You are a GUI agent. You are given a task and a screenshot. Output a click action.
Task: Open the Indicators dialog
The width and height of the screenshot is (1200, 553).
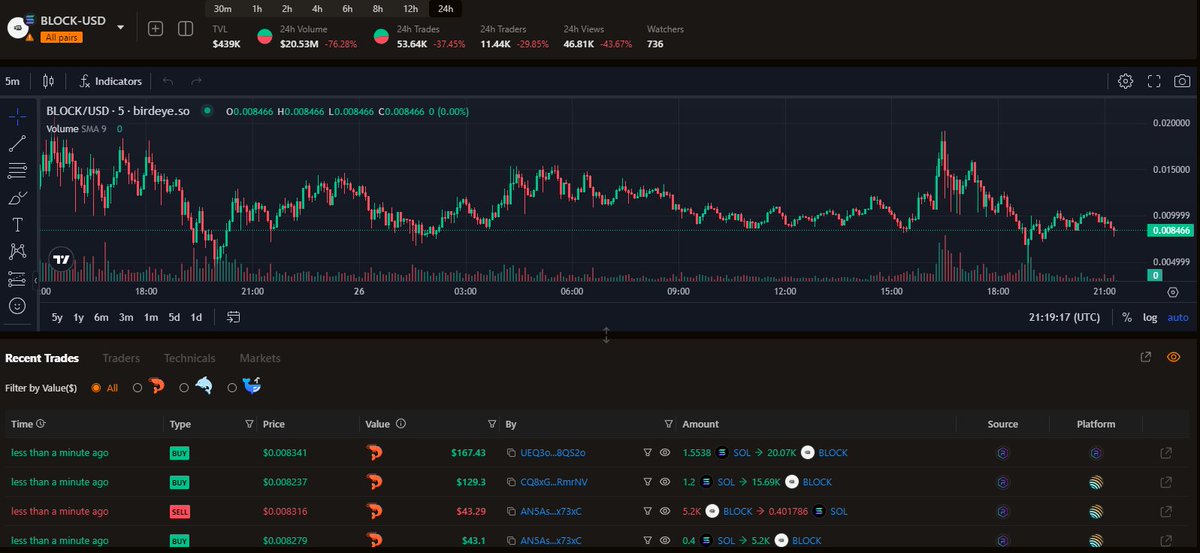pyautogui.click(x=111, y=81)
